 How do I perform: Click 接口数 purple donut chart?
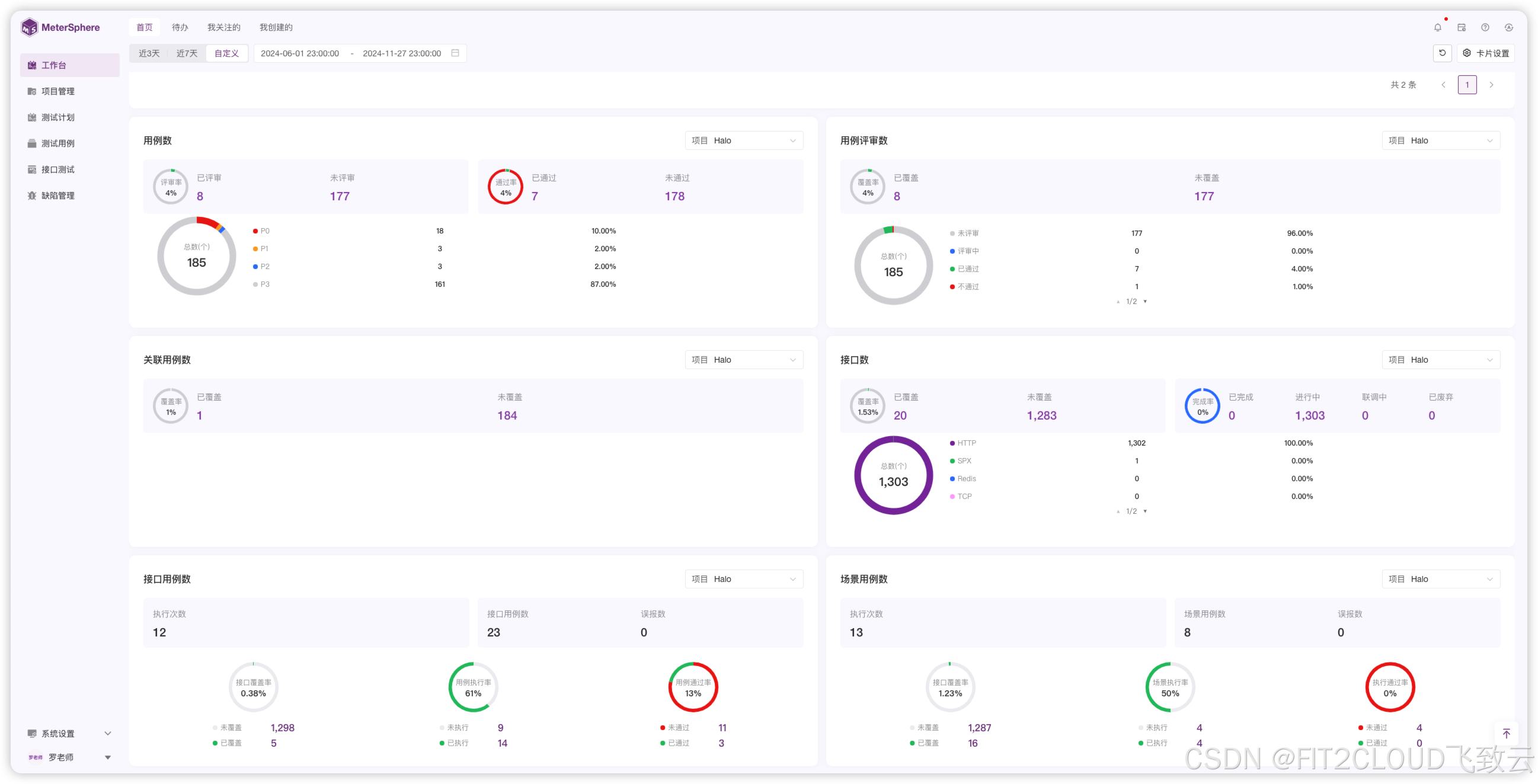(893, 475)
